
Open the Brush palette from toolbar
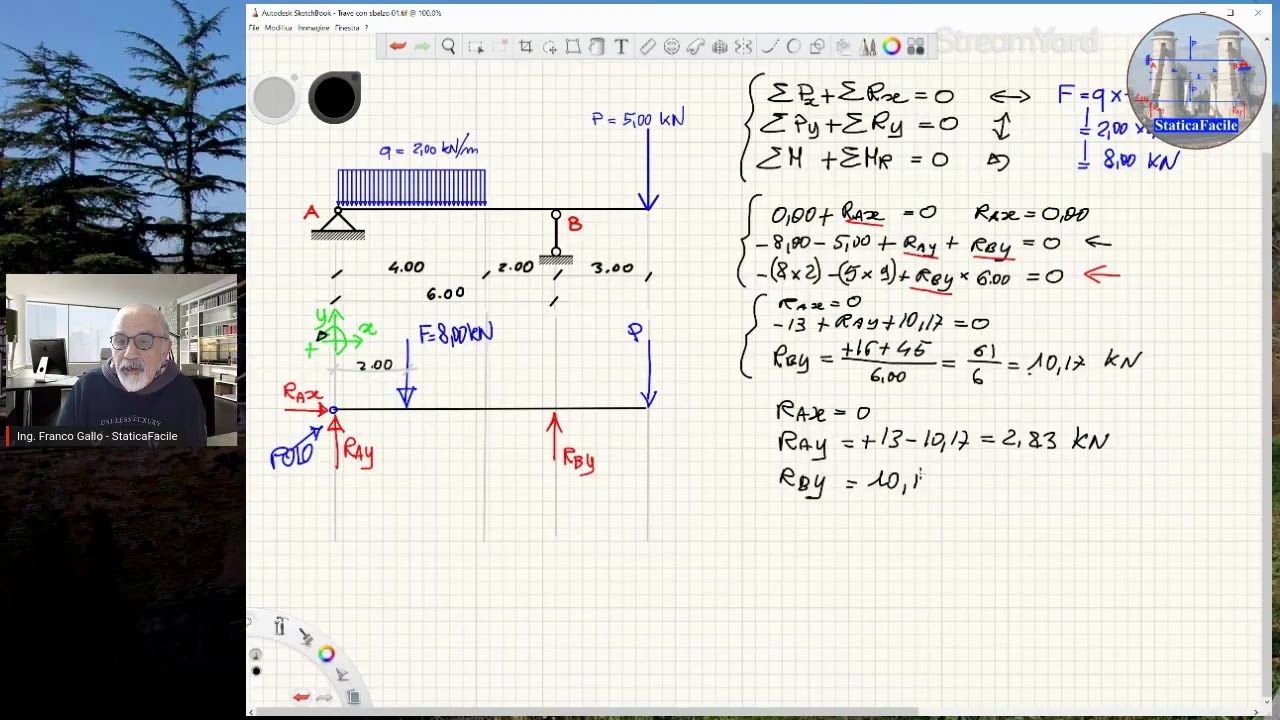[x=867, y=47]
